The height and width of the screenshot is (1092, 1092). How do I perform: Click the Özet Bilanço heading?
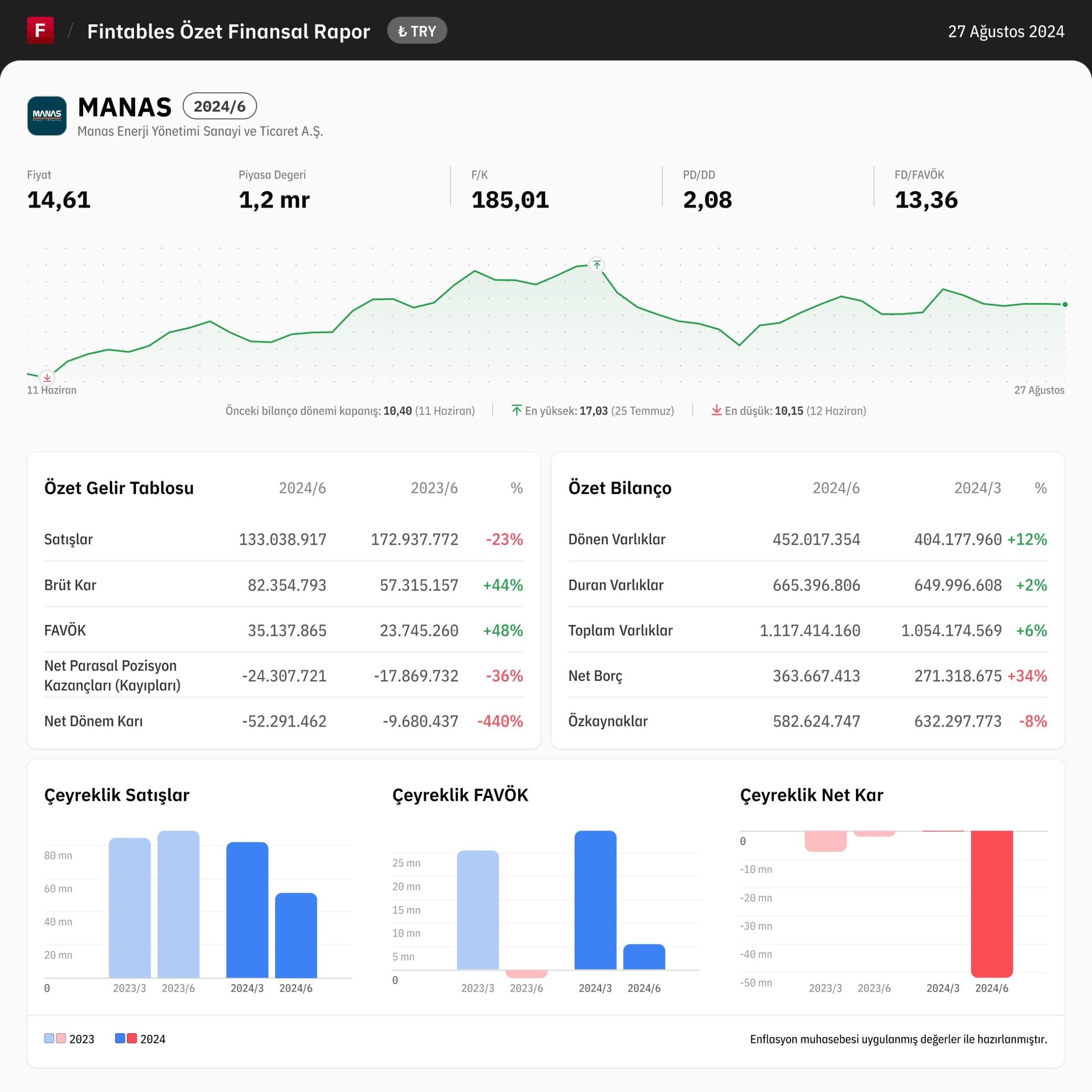click(x=620, y=488)
